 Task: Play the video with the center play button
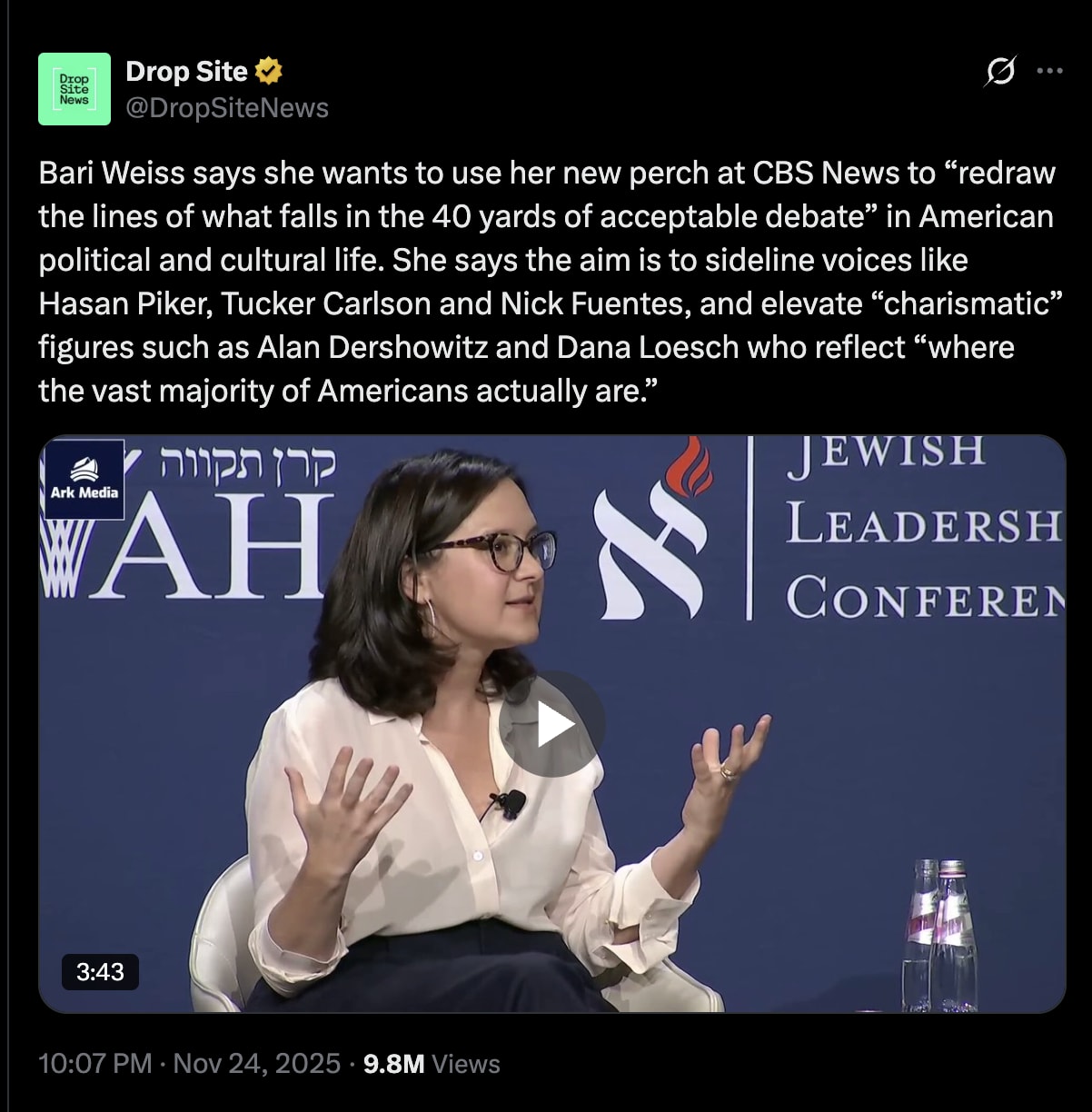551,724
